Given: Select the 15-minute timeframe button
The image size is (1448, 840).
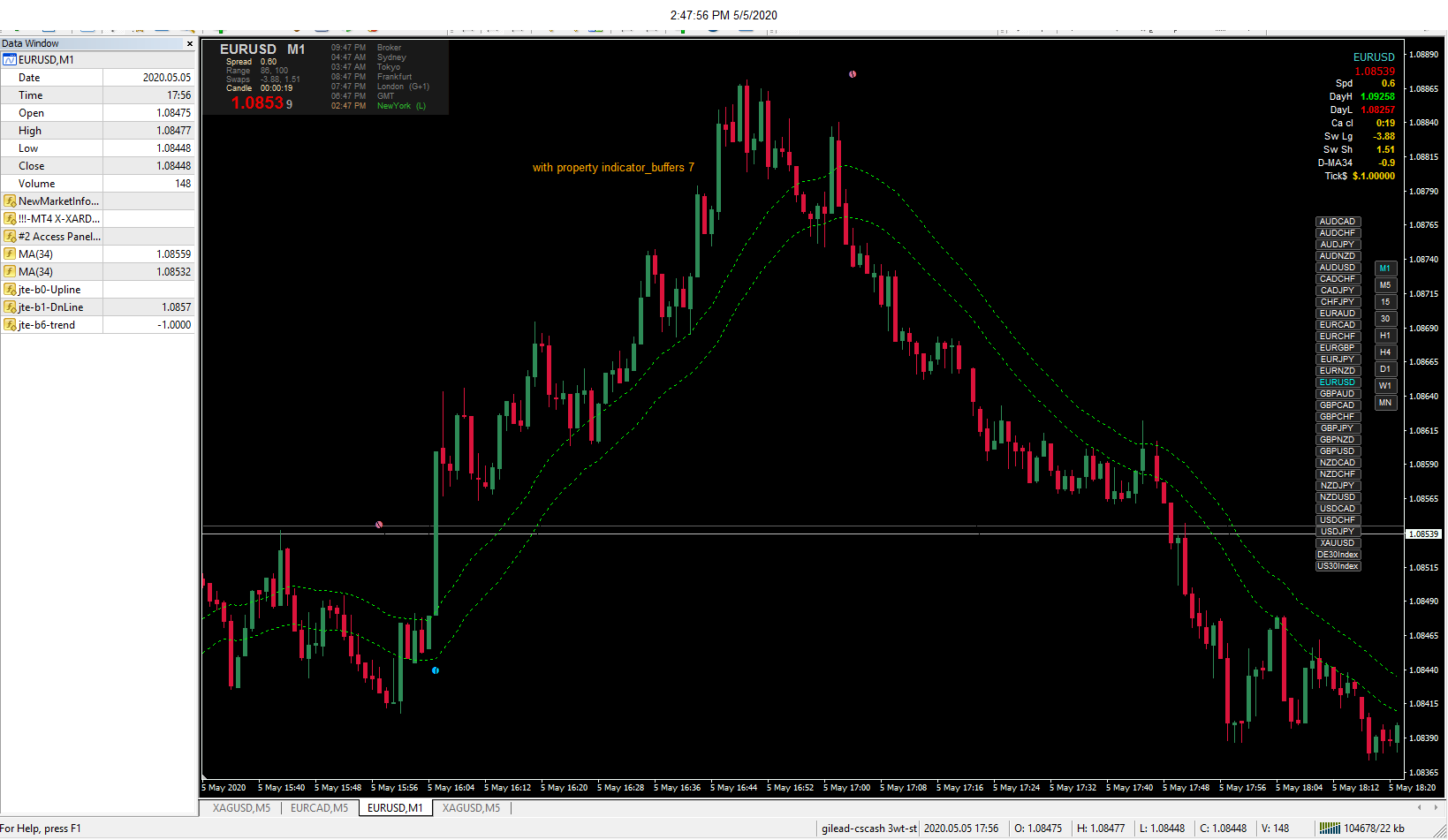Looking at the screenshot, I should [x=1385, y=302].
